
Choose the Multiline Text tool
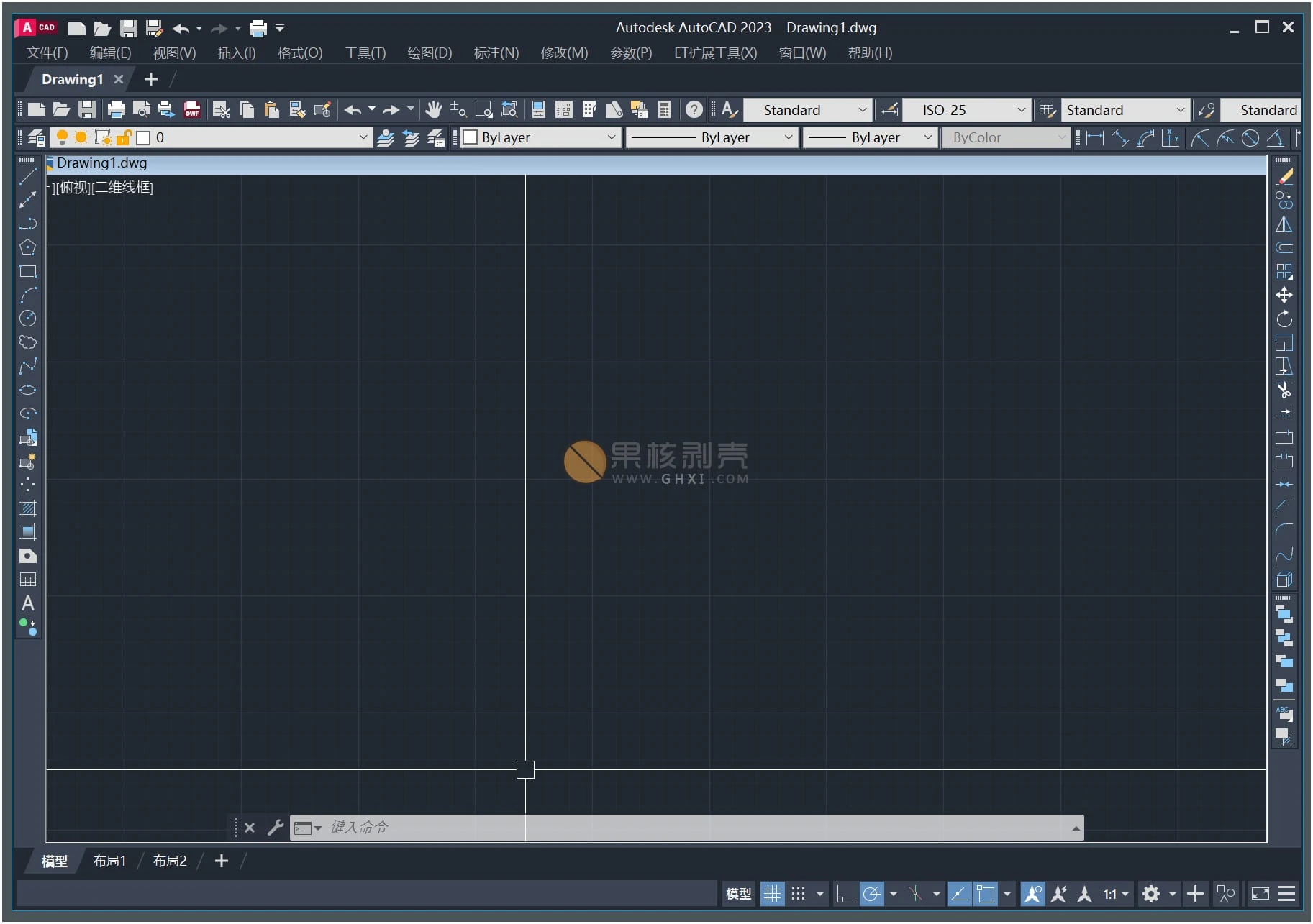tap(27, 603)
